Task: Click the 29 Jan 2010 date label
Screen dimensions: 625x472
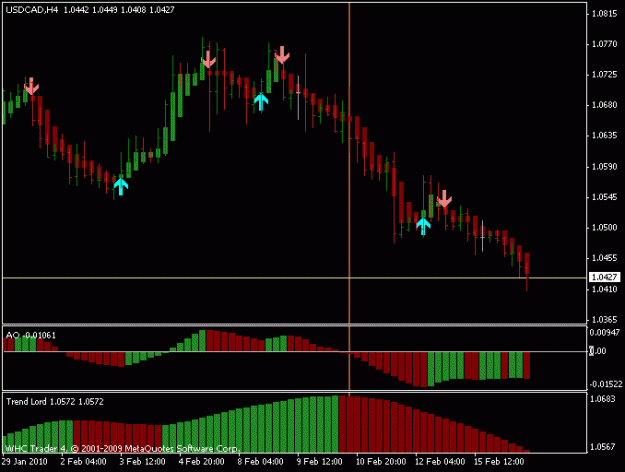Action: coord(24,462)
